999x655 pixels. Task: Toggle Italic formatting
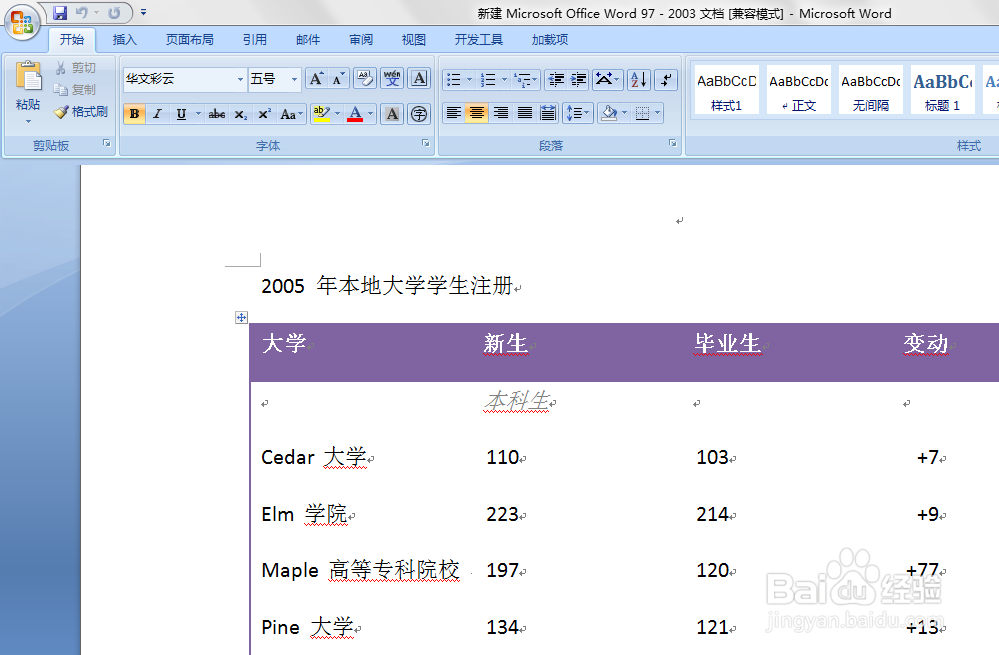pyautogui.click(x=157, y=113)
